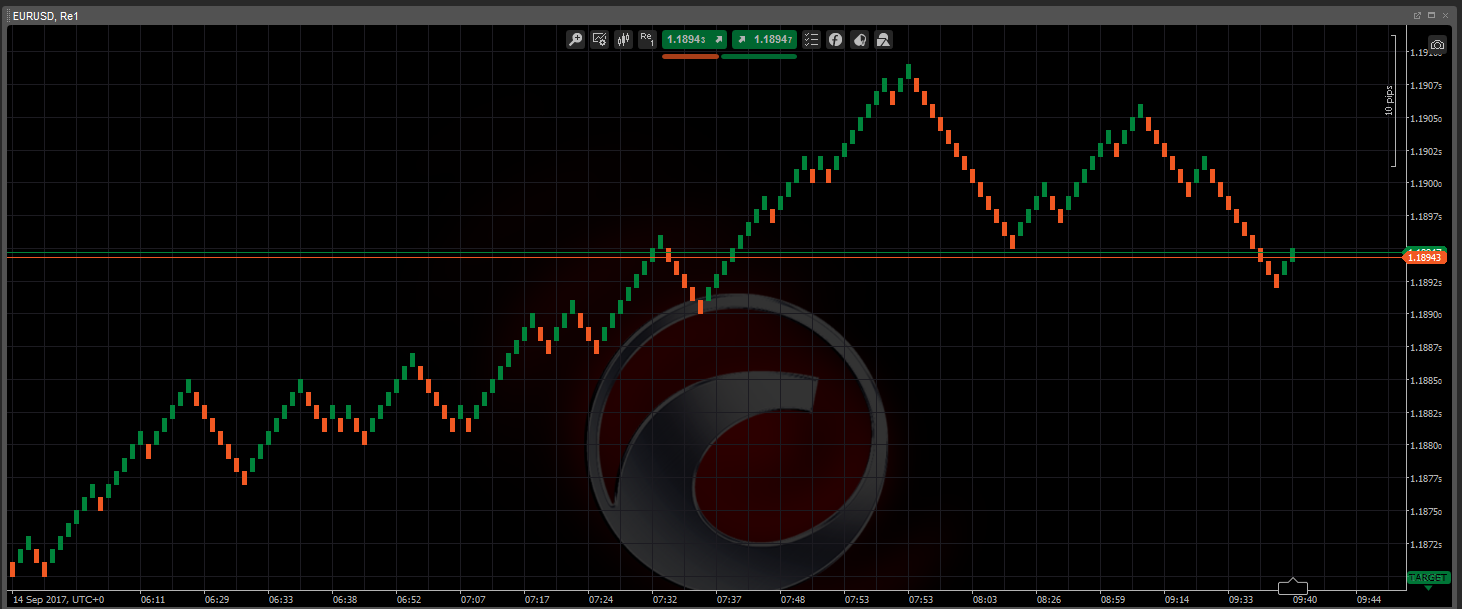This screenshot has height=609, width=1462.
Task: Click the buy button at 1.18947
Action: coord(764,40)
